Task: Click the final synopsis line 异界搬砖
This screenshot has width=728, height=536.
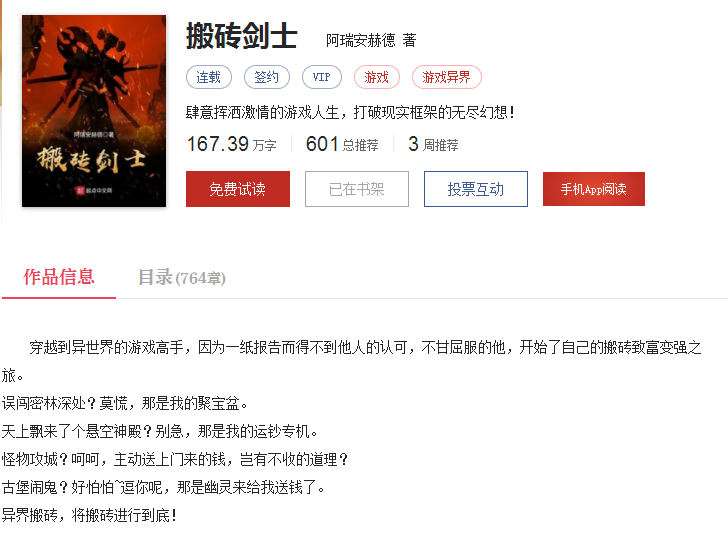Action: coord(90,515)
